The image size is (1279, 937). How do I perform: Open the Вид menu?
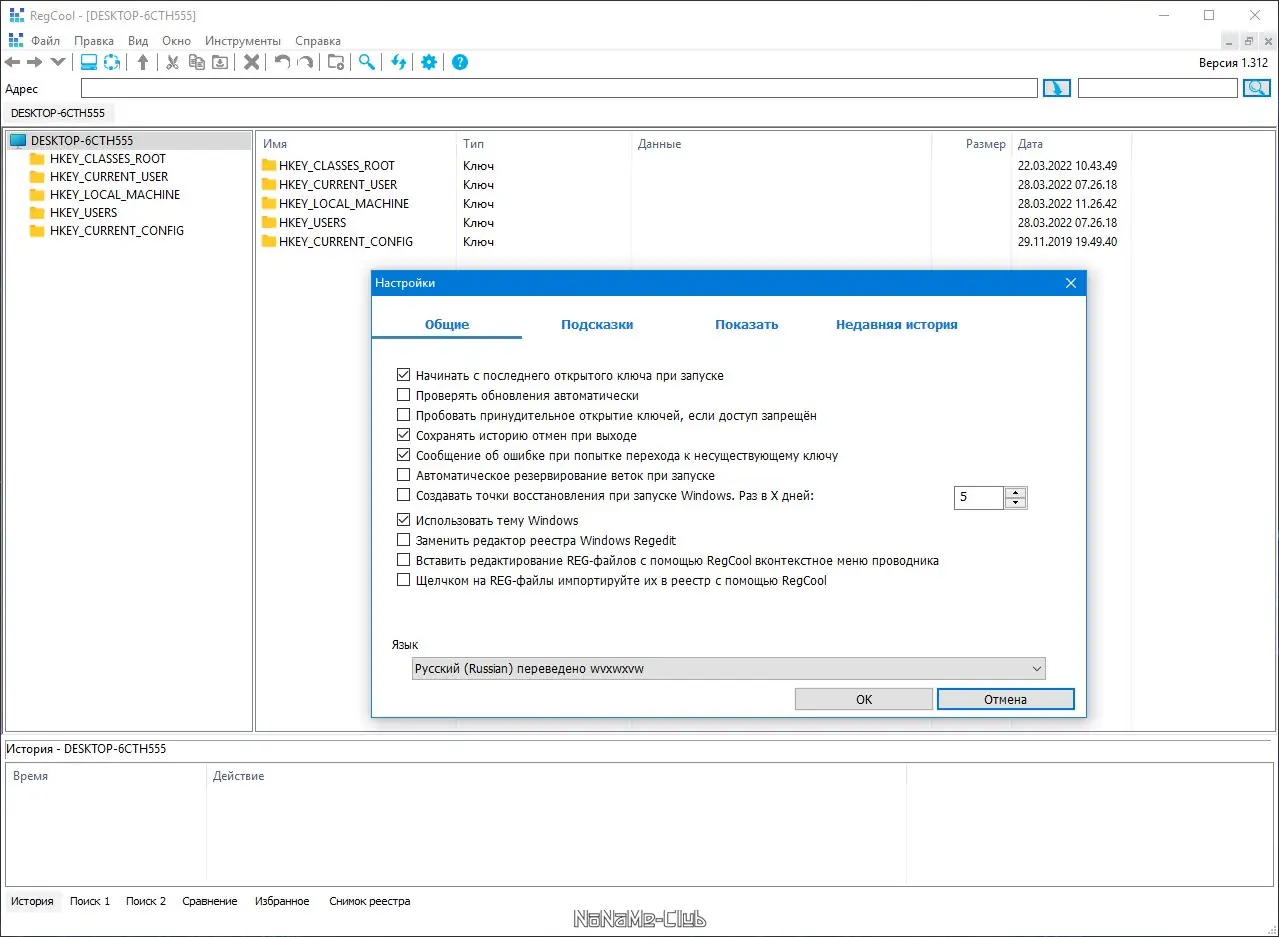(x=138, y=41)
